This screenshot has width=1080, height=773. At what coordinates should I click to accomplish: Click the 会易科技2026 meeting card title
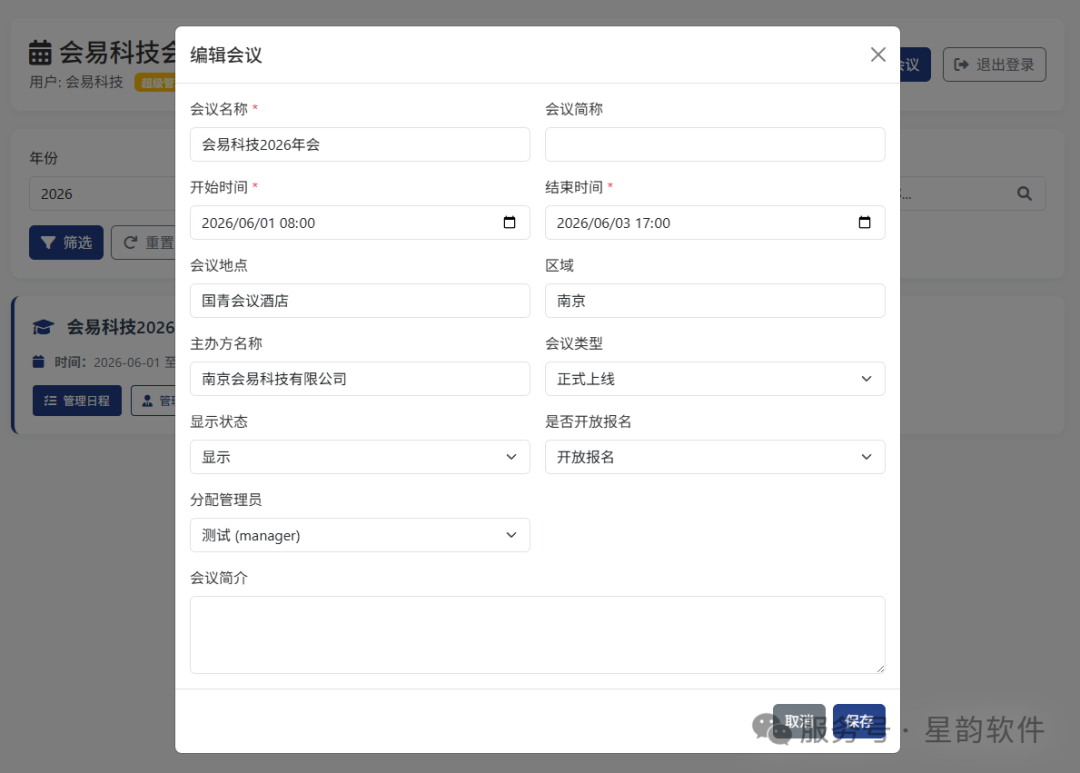(121, 327)
